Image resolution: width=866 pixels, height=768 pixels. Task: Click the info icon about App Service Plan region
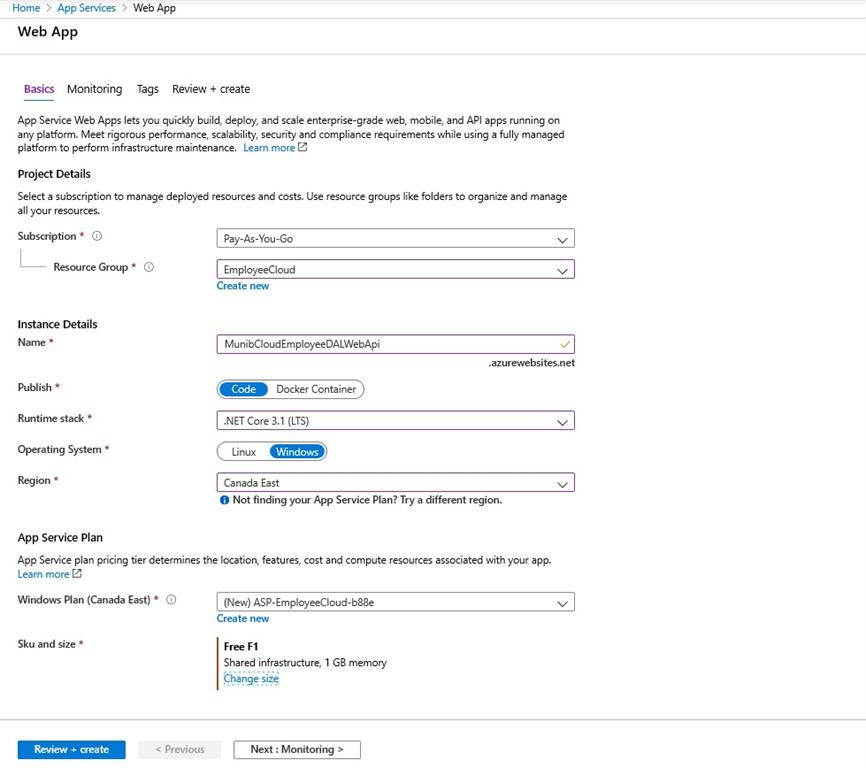[x=226, y=498]
